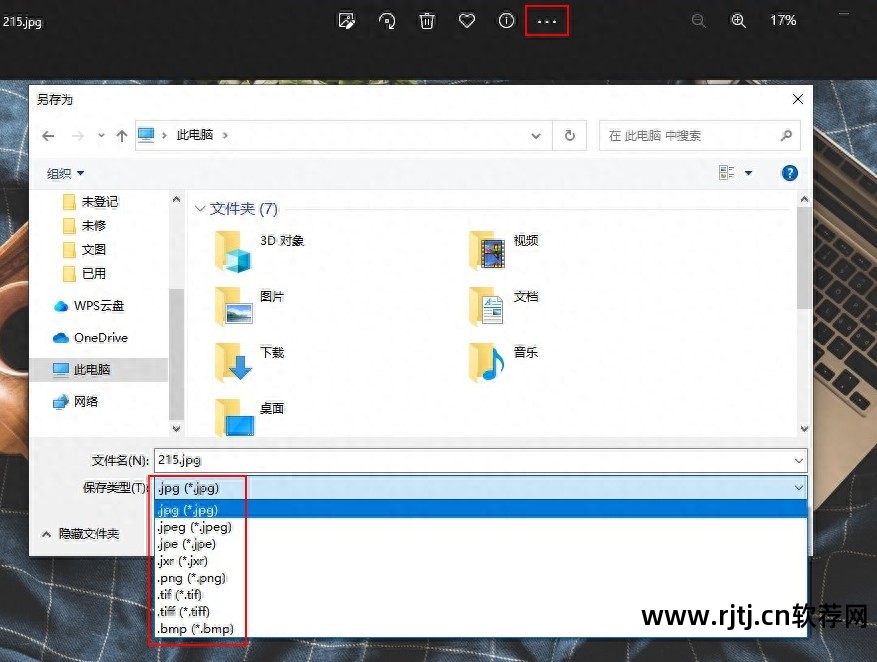The image size is (877, 662).
Task: Open the three-dot more options menu
Action: (546, 21)
